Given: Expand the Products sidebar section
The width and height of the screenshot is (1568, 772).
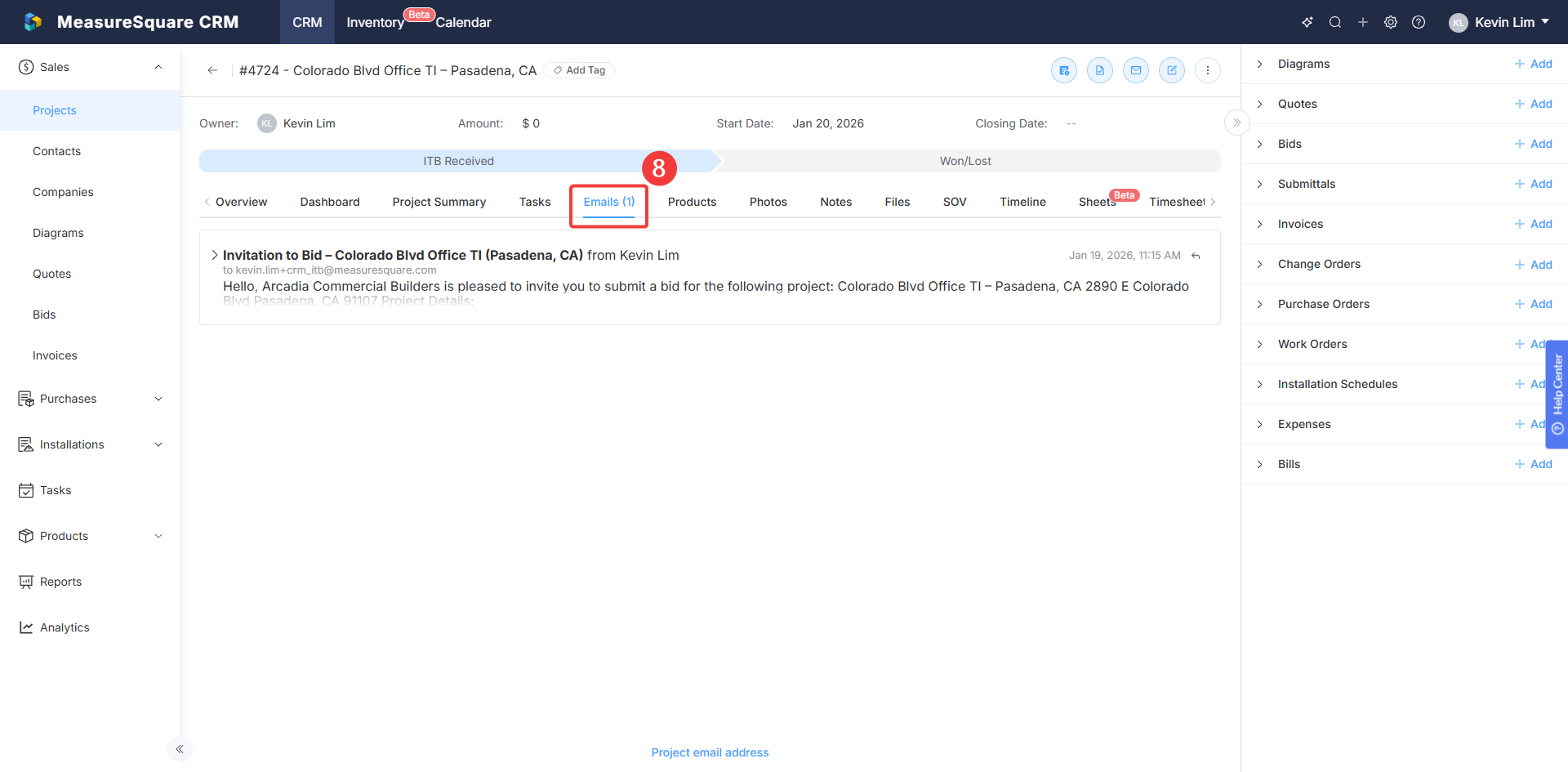Looking at the screenshot, I should (x=158, y=536).
